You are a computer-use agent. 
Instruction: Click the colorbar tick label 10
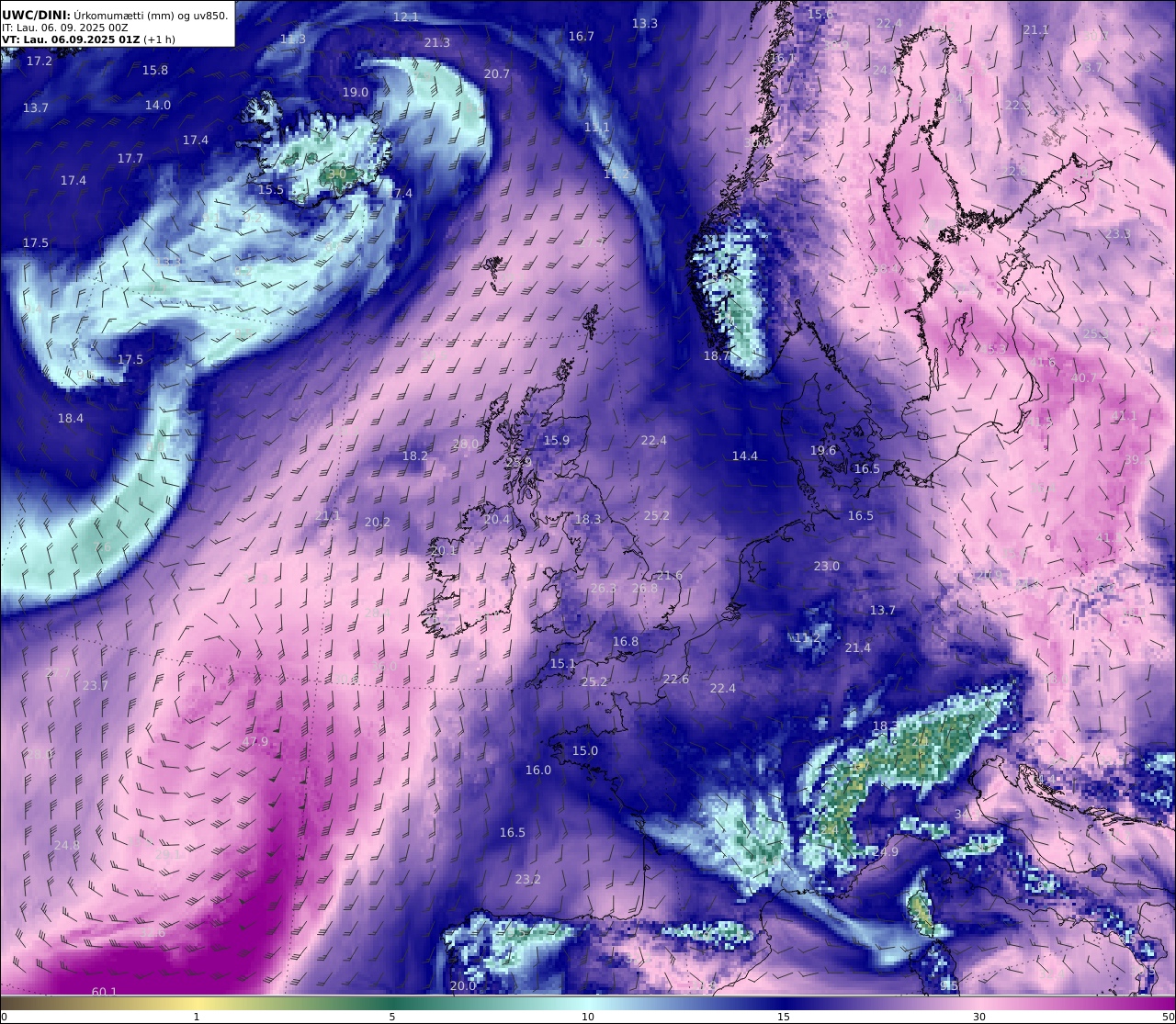pos(588,1016)
